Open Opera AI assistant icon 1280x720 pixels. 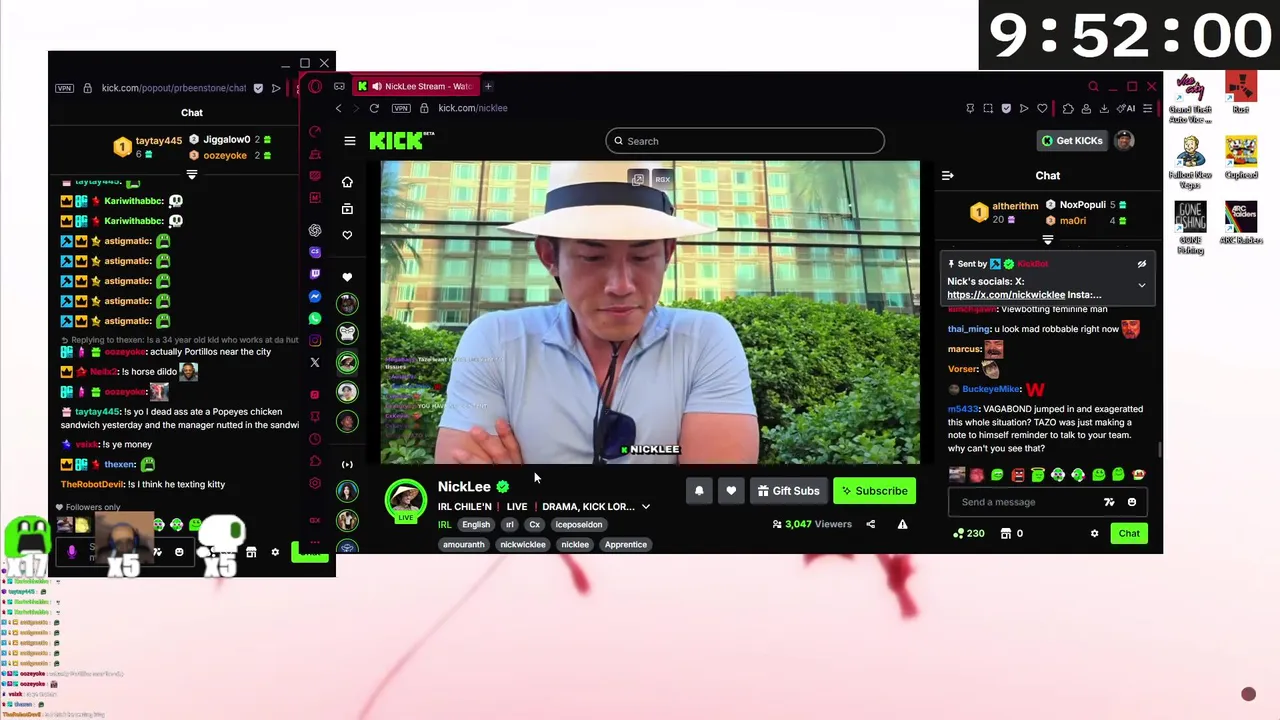1128,108
